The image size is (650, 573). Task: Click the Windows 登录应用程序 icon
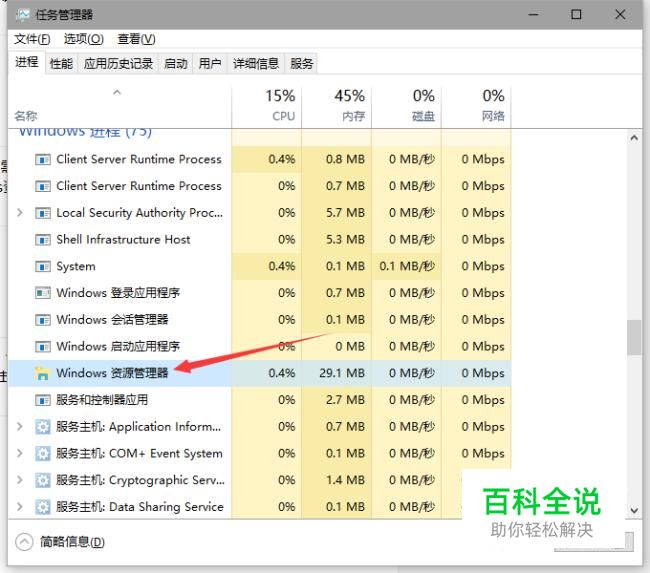[x=43, y=293]
